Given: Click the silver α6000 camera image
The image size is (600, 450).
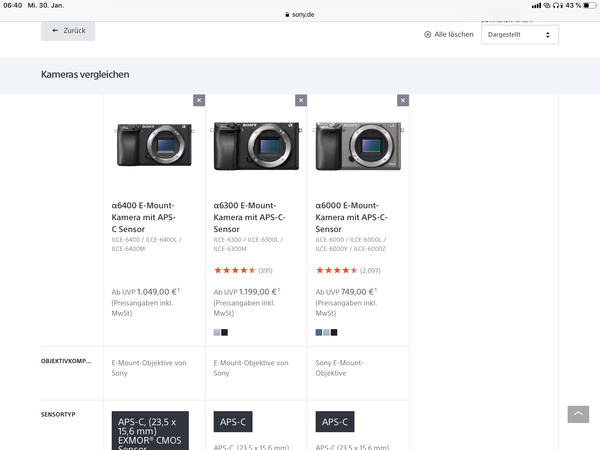Looking at the screenshot, I should 358,147.
